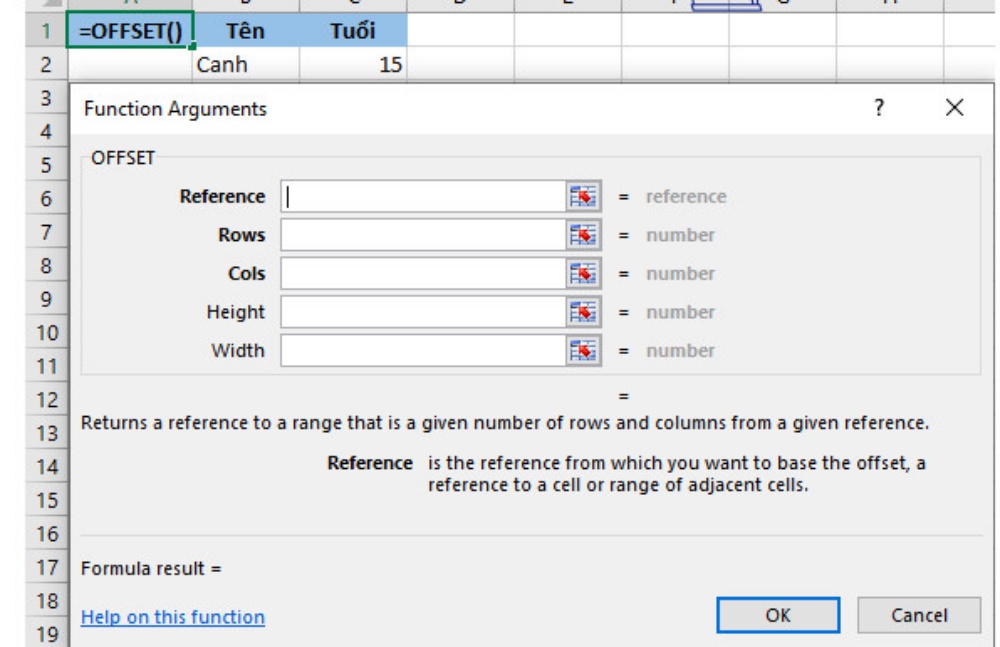
Task: Click the Rows field range selector icon
Action: tap(584, 235)
